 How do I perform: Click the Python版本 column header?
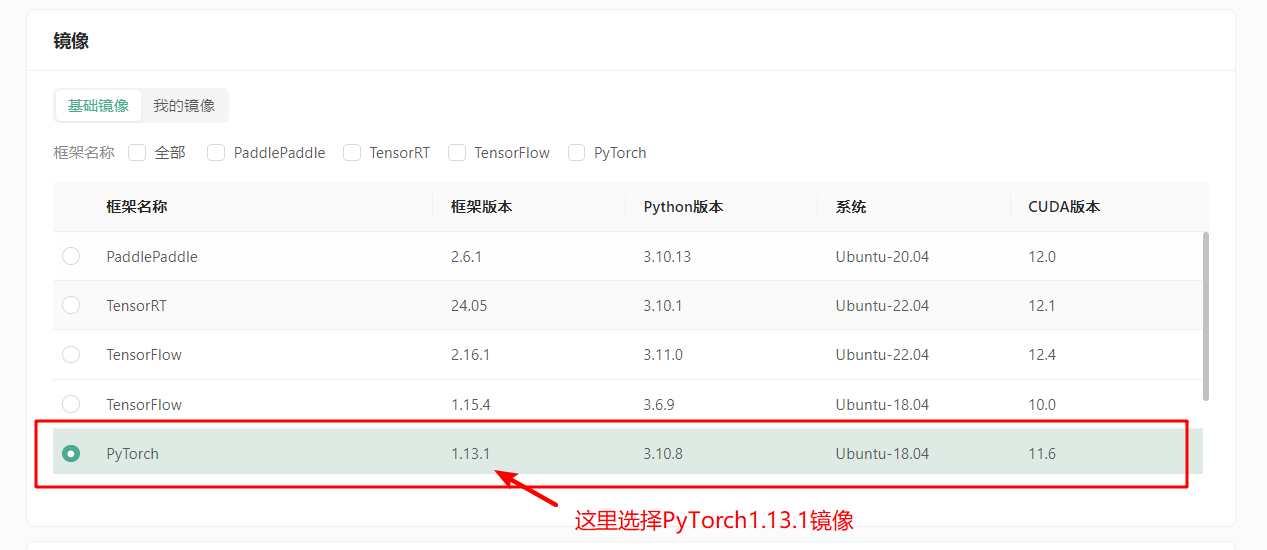coord(683,207)
